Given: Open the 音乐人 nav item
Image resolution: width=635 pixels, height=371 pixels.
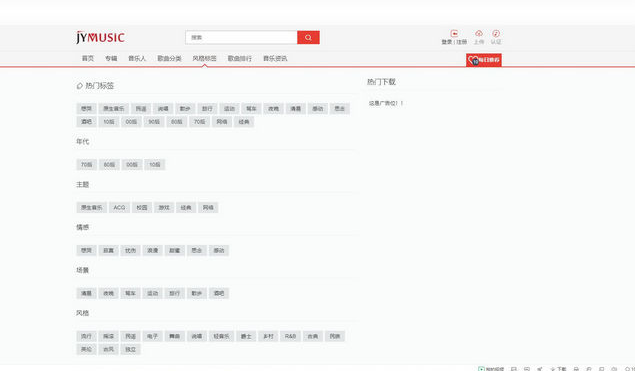Looking at the screenshot, I should (137, 58).
